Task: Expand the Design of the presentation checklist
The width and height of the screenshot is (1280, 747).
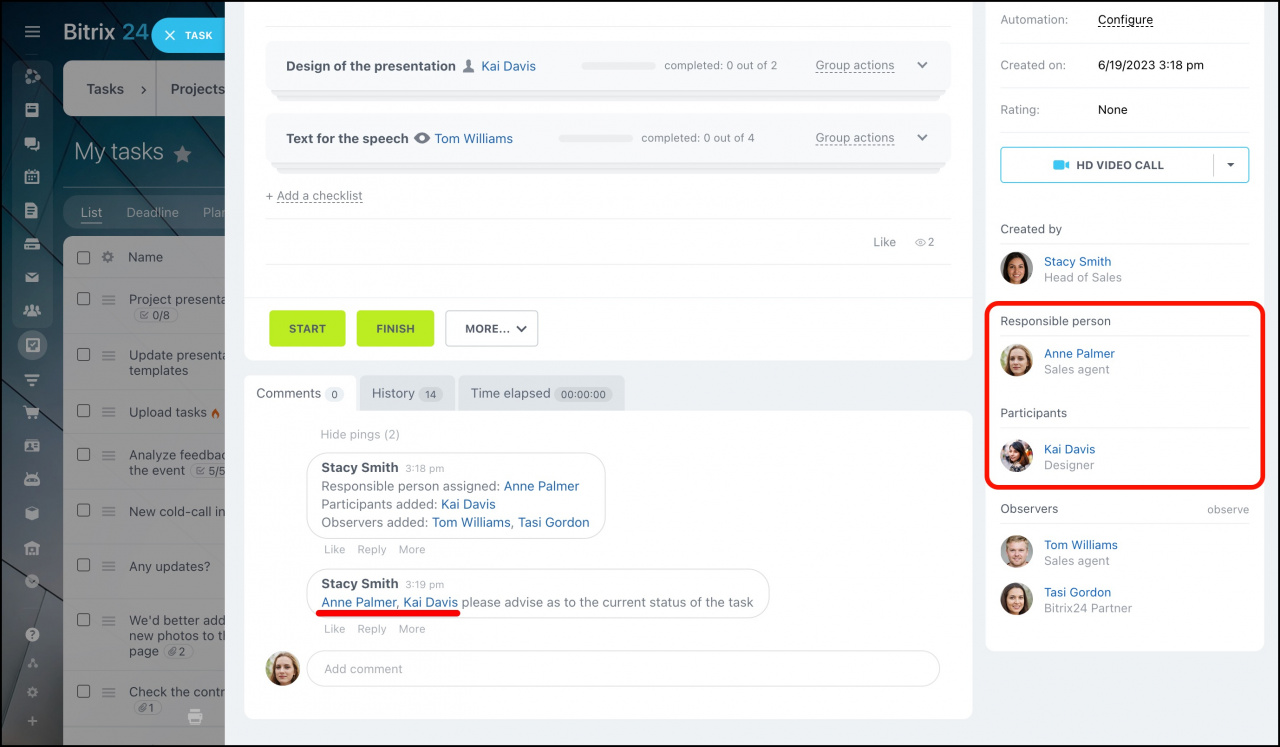Action: pyautogui.click(x=922, y=66)
